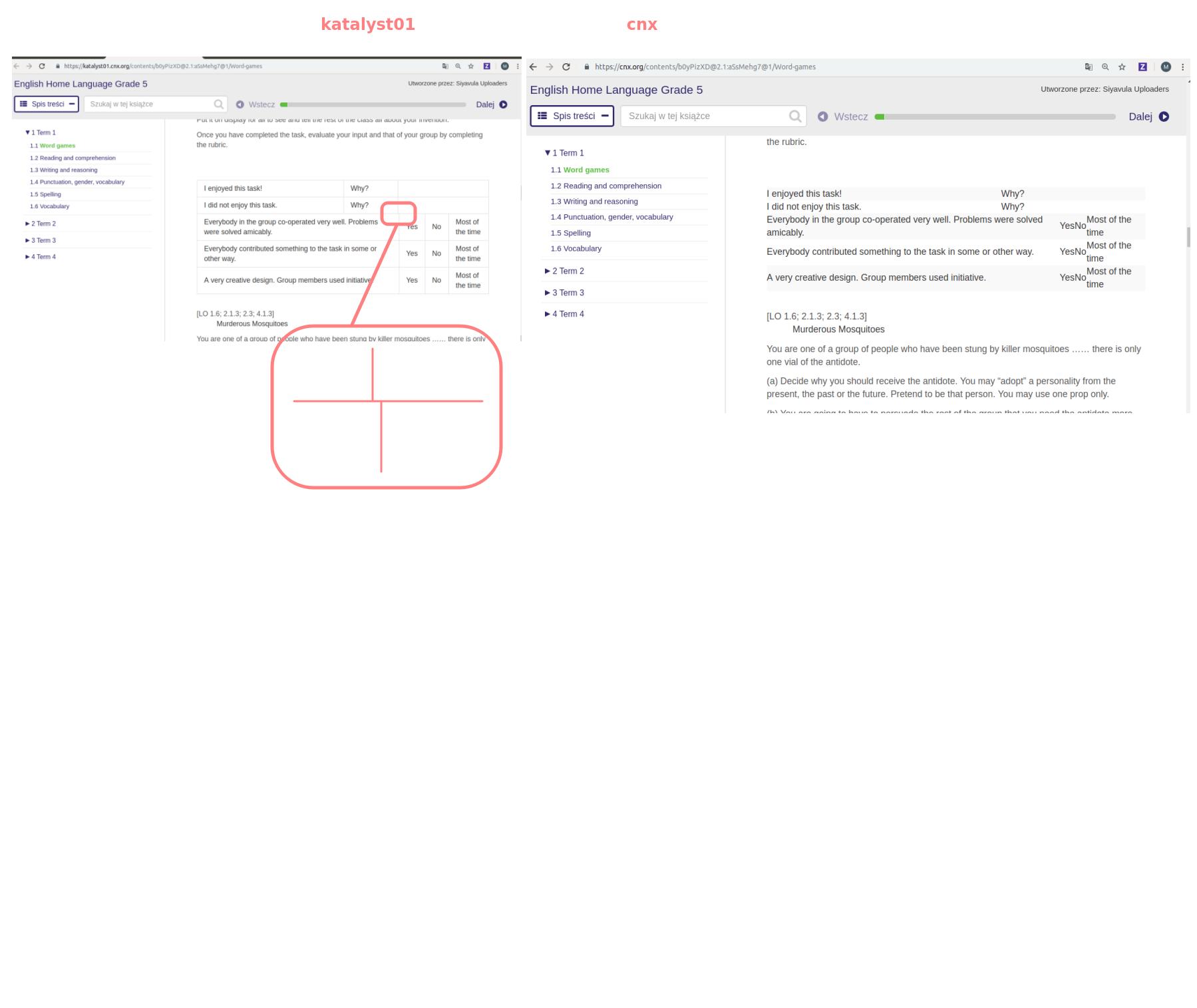Open the Chrome profile avatar M
The image size is (1197, 1008).
tap(1165, 67)
